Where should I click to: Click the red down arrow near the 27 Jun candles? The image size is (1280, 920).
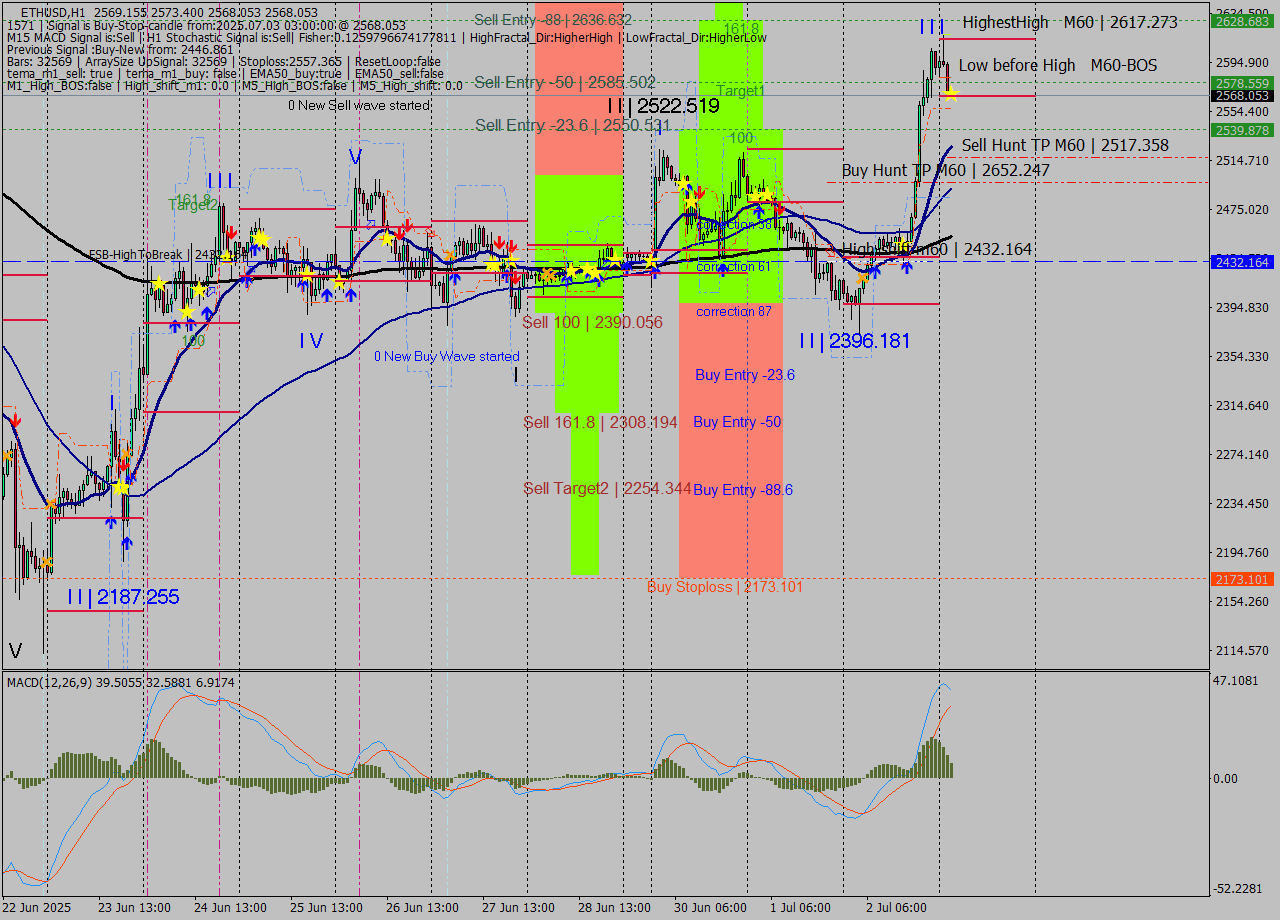point(500,243)
